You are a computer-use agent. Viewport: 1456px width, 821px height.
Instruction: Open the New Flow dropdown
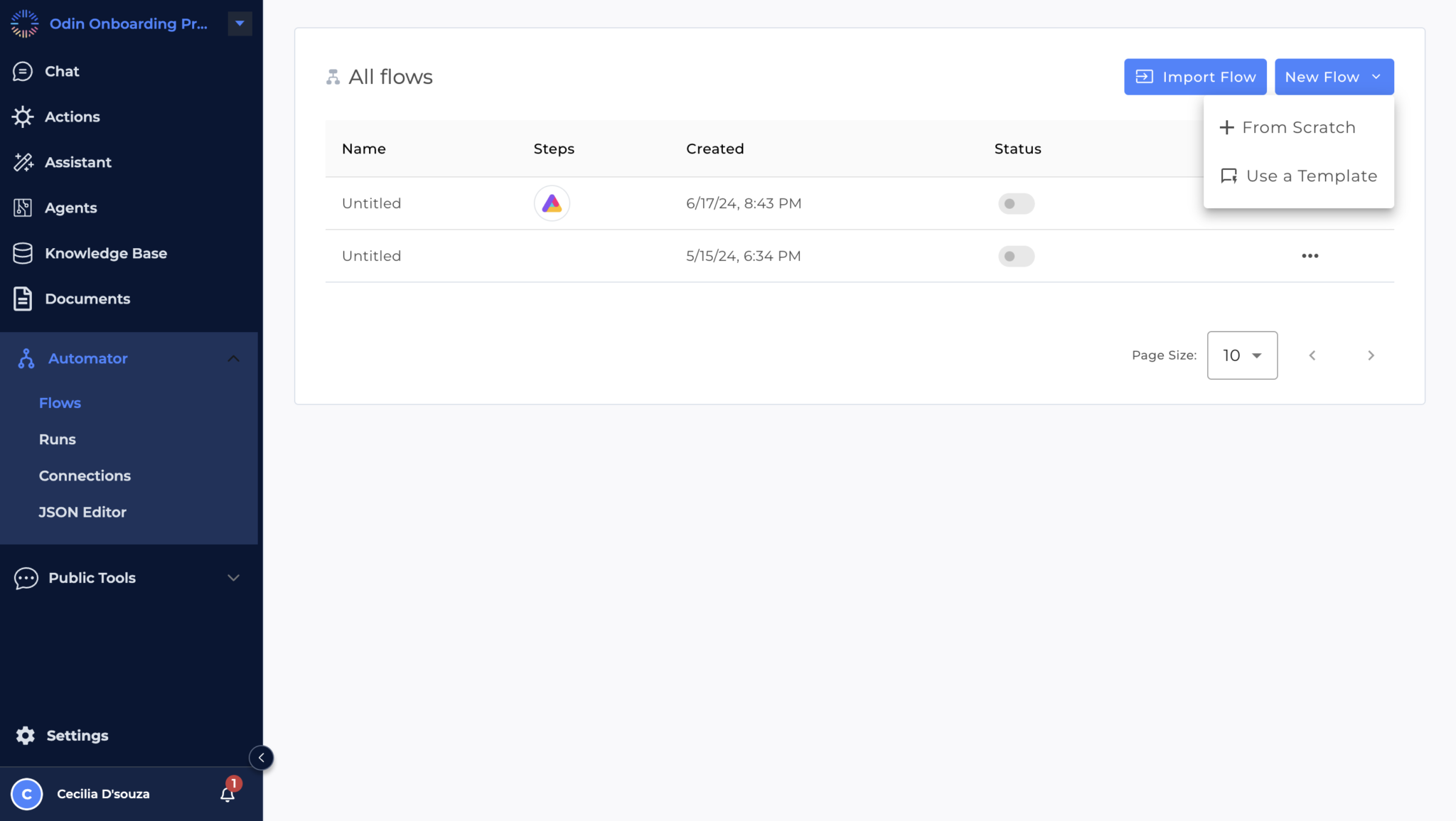(x=1332, y=77)
